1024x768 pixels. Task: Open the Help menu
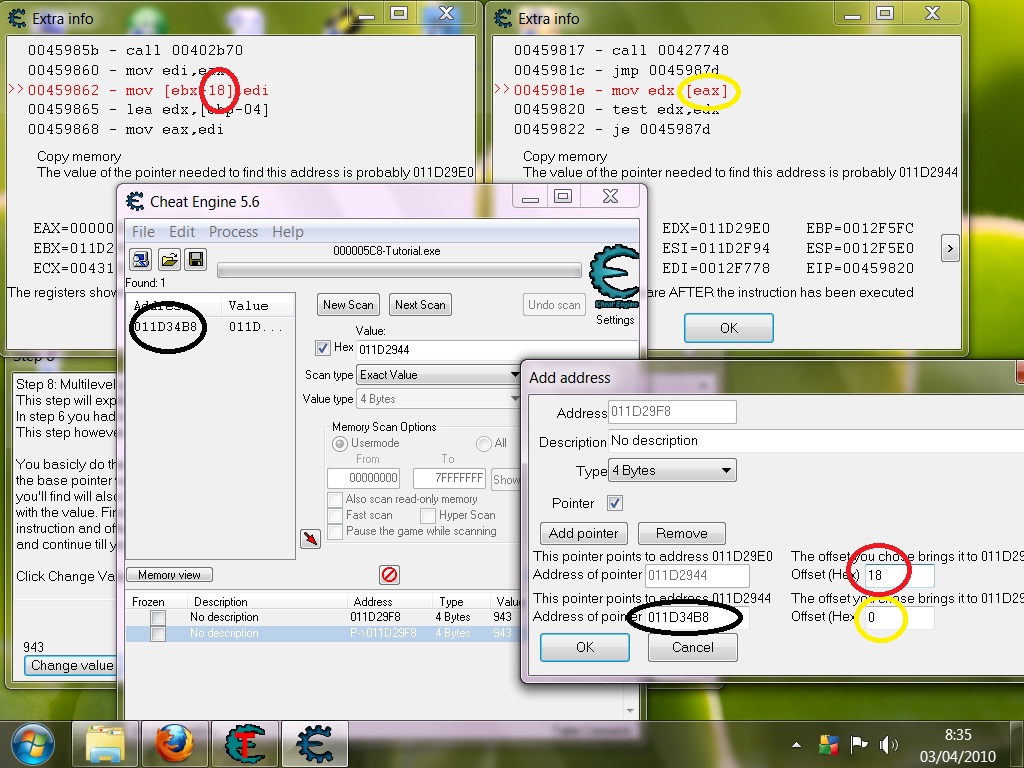(287, 232)
